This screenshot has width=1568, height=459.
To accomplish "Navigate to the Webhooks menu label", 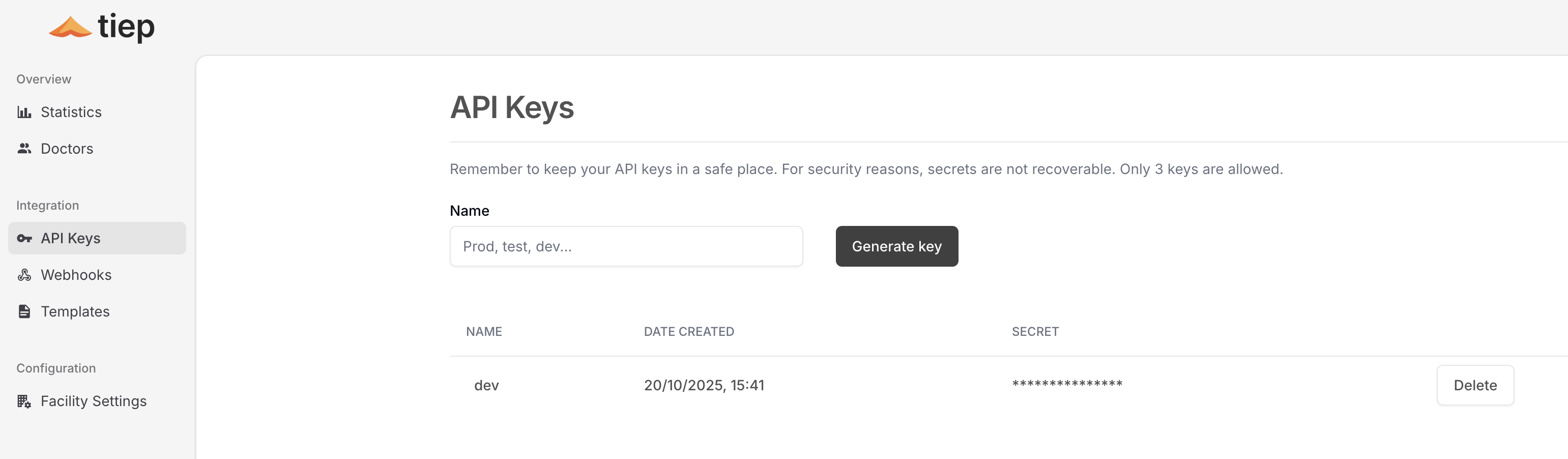I will pos(76,275).
